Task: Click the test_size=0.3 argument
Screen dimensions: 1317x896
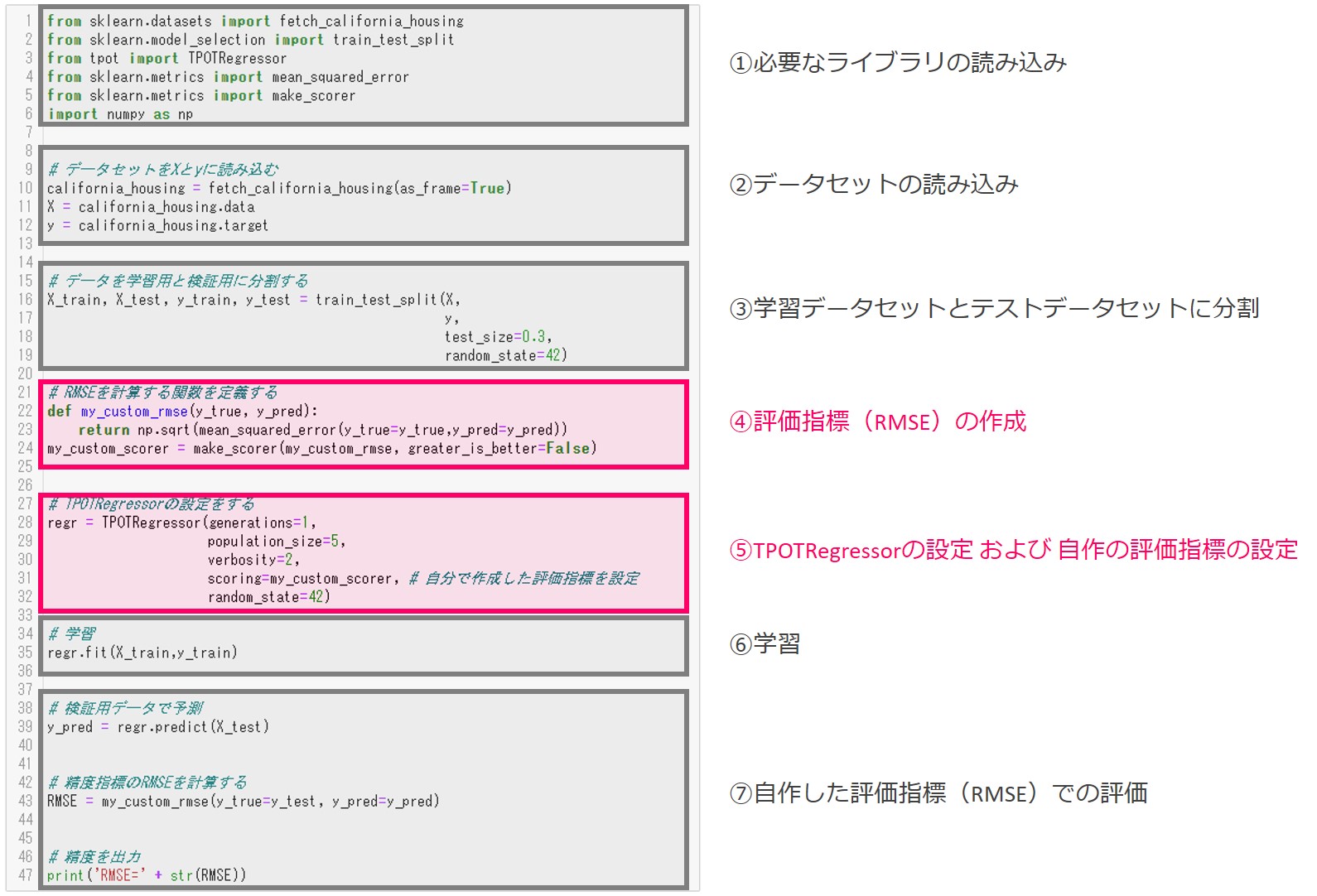Action: point(498,336)
